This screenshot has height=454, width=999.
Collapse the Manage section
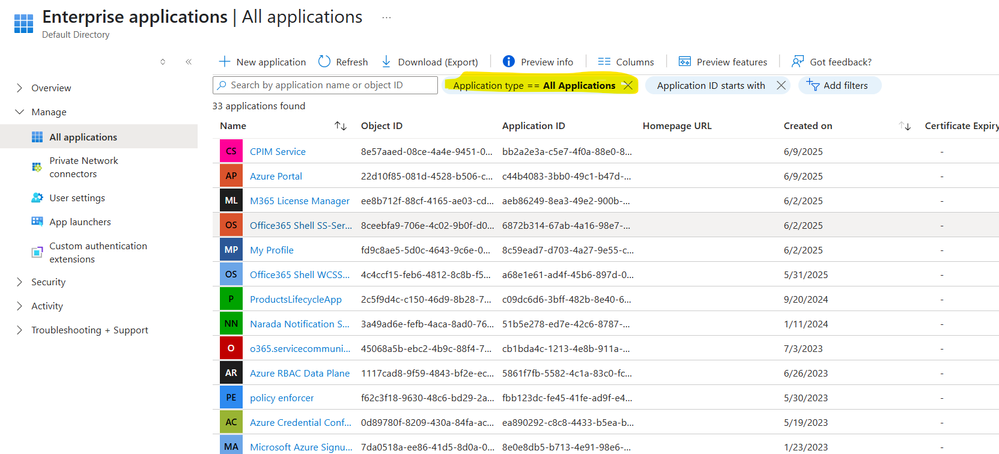[19, 112]
